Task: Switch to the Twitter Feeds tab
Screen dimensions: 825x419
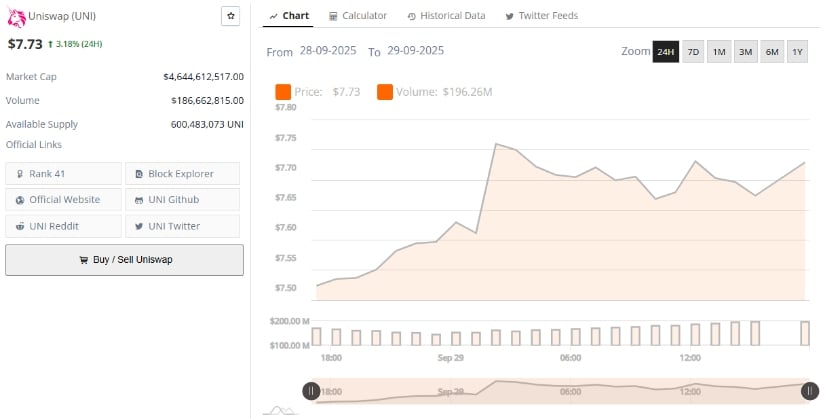Action: coord(541,16)
